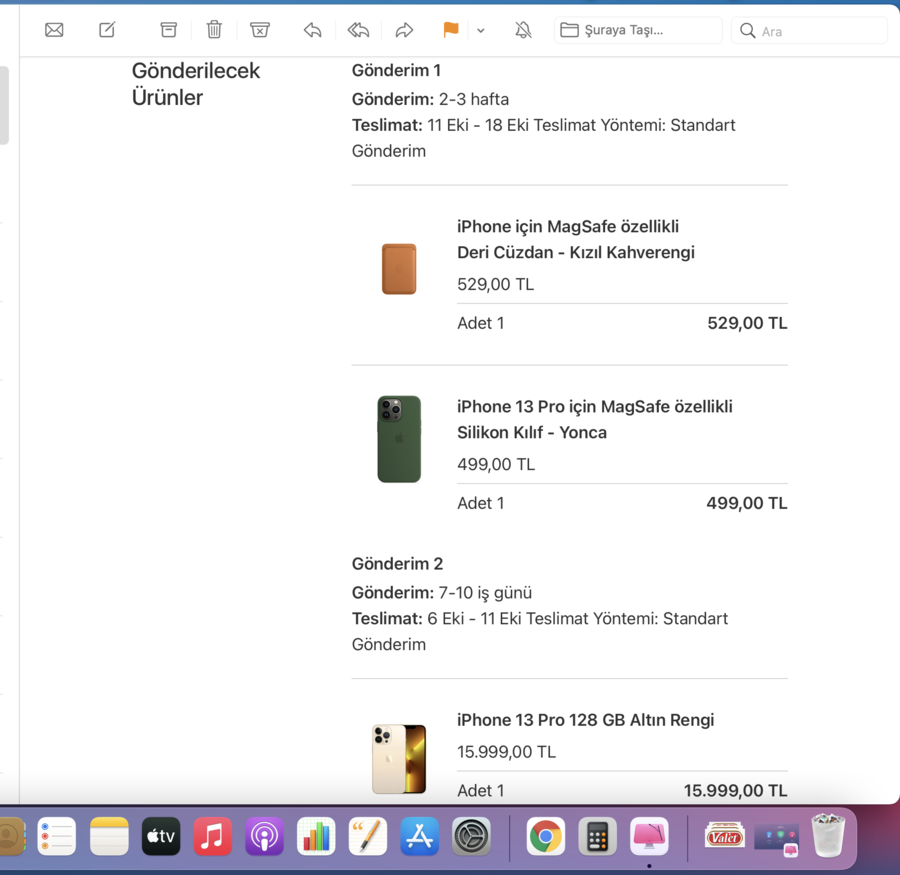
Task: Open the Valet stack in dock
Action: (x=724, y=837)
